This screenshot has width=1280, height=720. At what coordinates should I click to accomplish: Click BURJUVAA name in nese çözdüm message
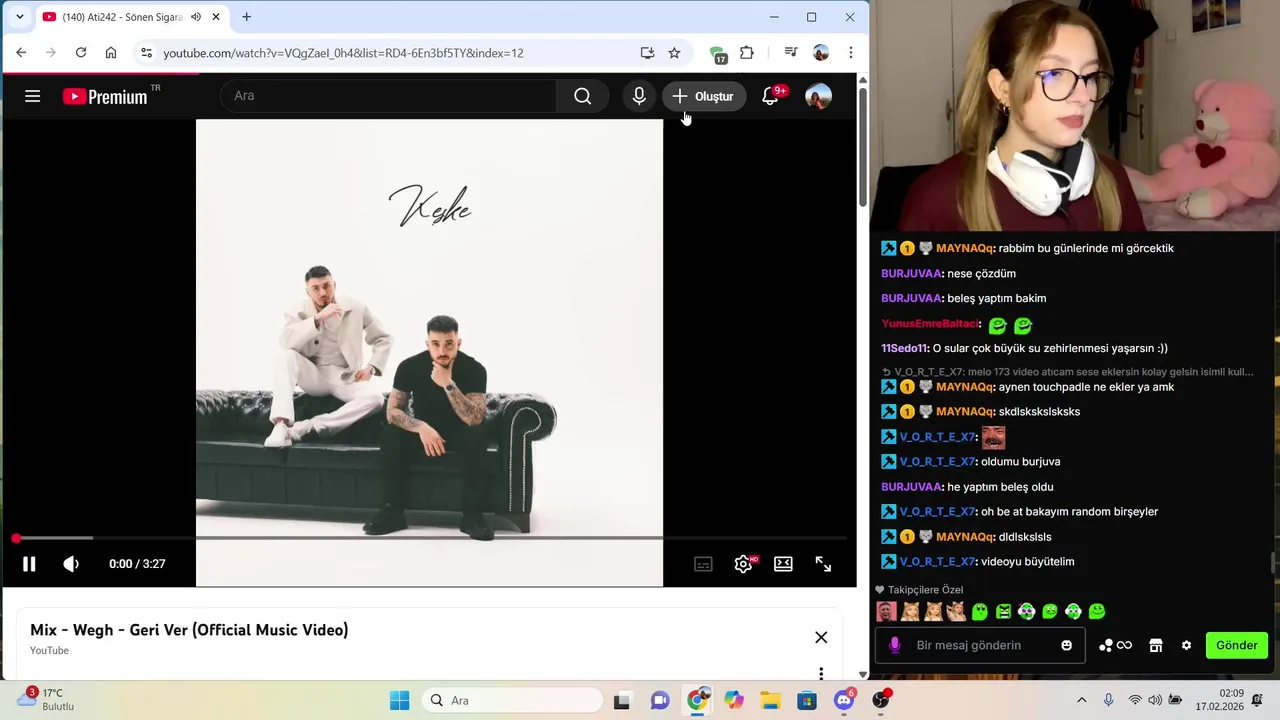tap(911, 274)
